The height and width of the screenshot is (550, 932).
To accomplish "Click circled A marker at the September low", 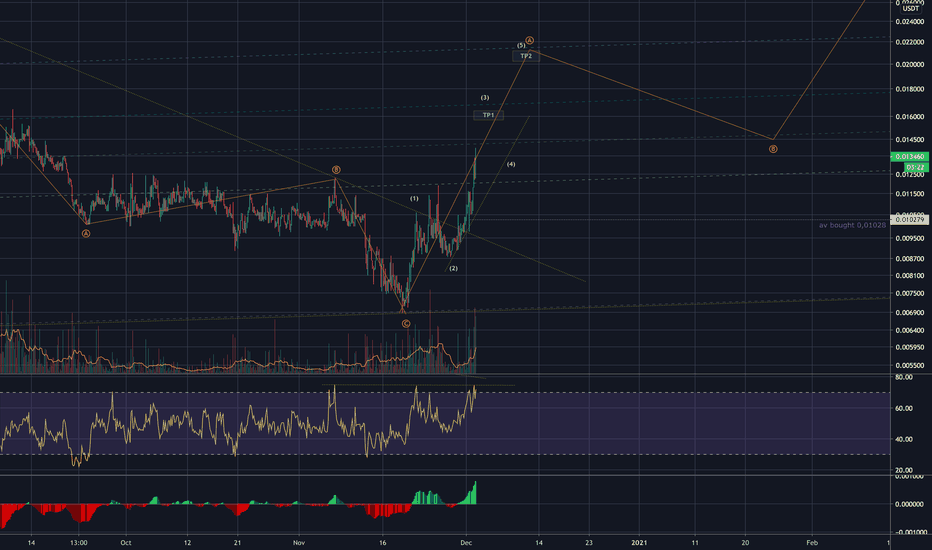I will [86, 234].
